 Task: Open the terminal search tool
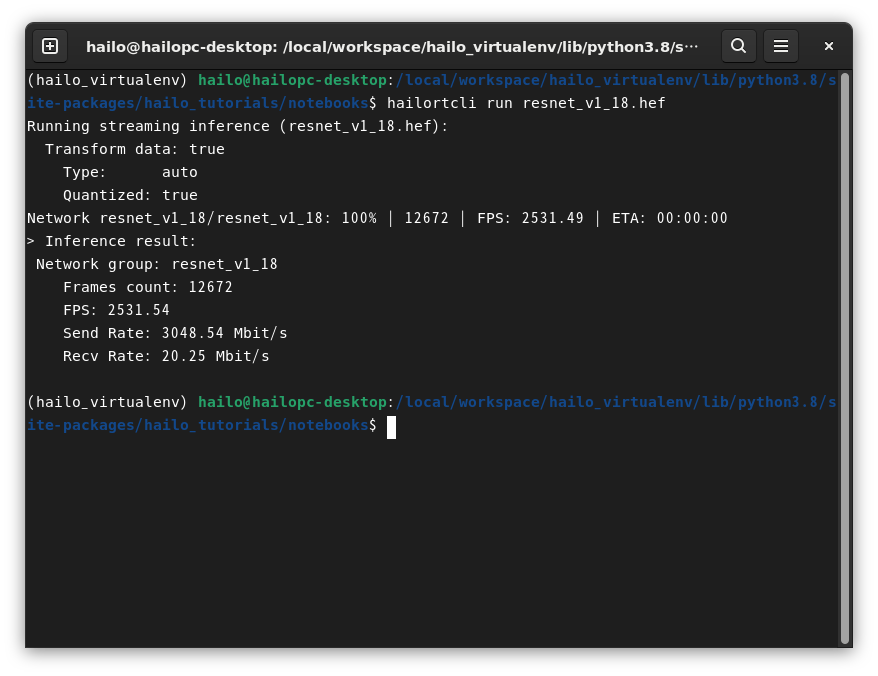tap(739, 46)
